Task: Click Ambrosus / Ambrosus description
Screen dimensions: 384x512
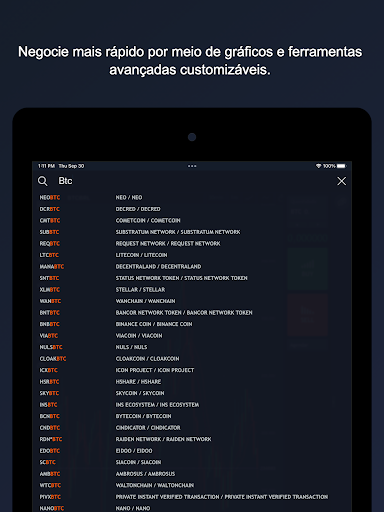Action: 145,474
